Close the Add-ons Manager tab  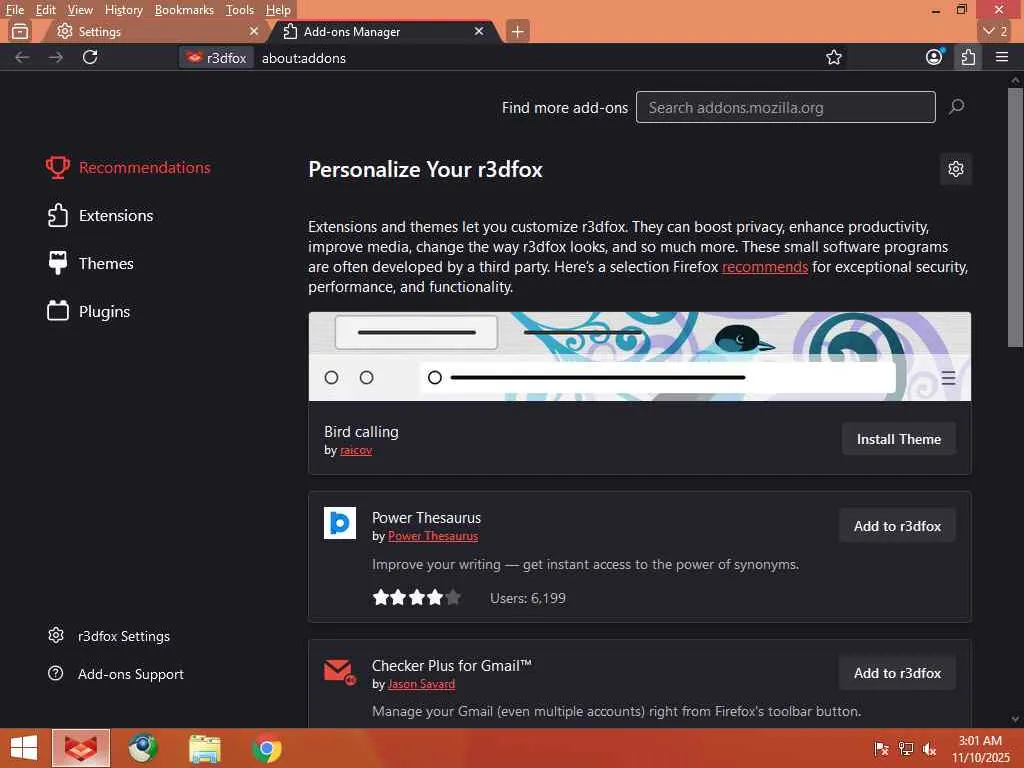pyautogui.click(x=479, y=31)
